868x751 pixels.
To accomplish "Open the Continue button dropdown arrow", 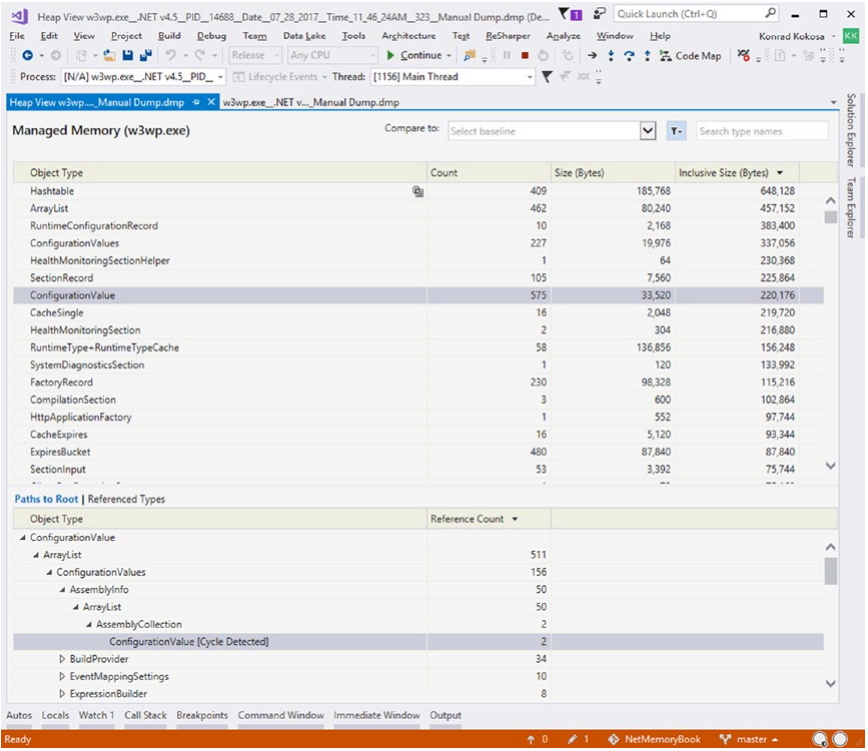I will click(x=449, y=56).
